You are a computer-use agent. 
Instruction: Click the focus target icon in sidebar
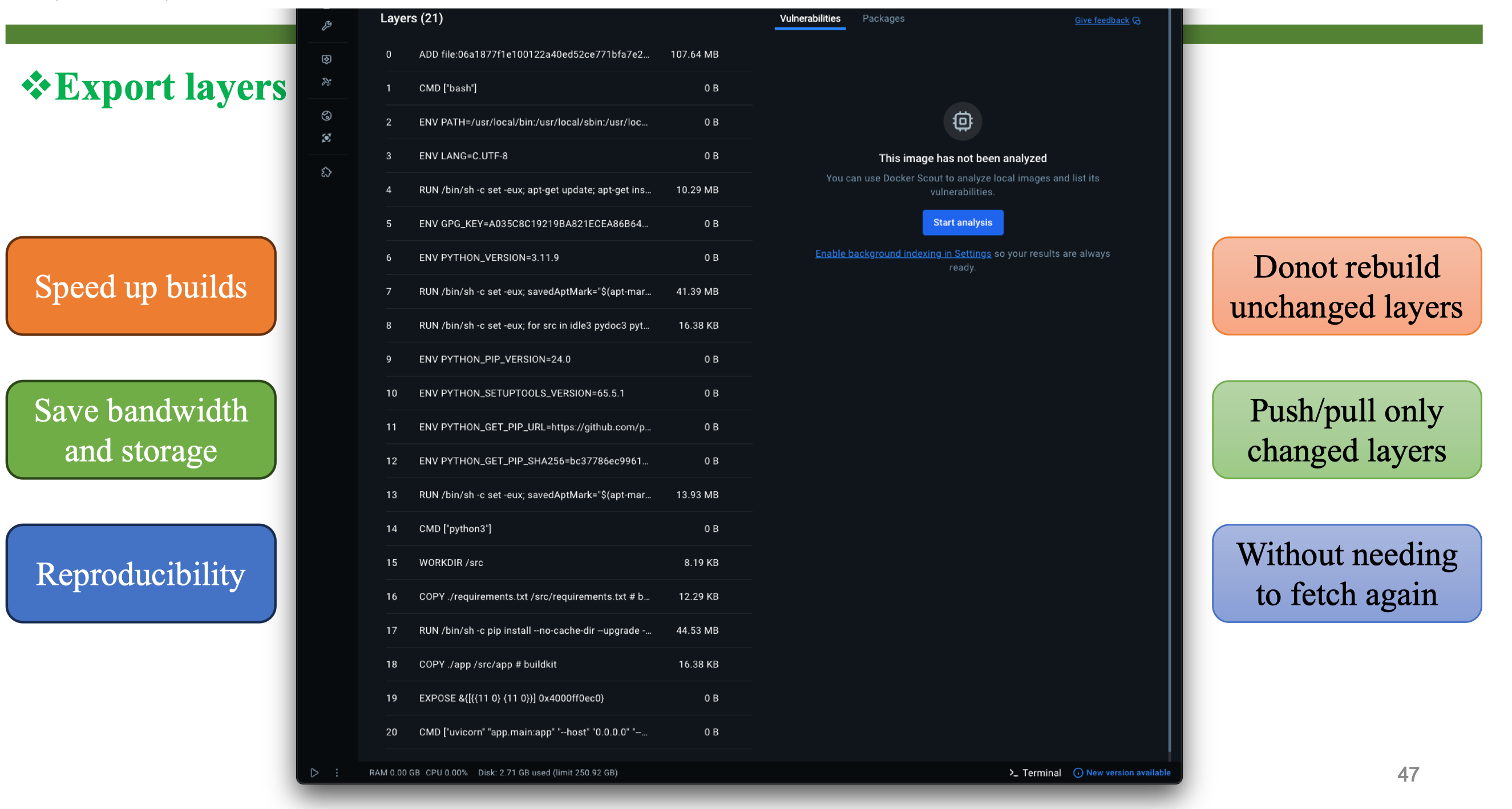[x=327, y=138]
